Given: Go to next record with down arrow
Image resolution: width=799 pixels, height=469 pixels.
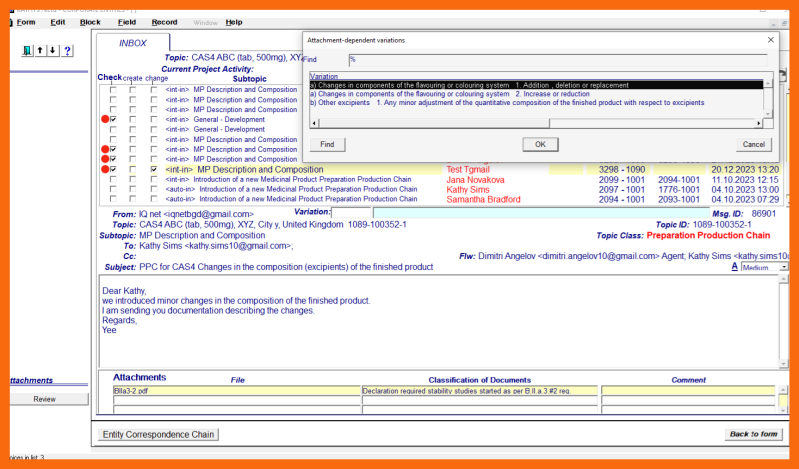Looking at the screenshot, I should (52, 51).
